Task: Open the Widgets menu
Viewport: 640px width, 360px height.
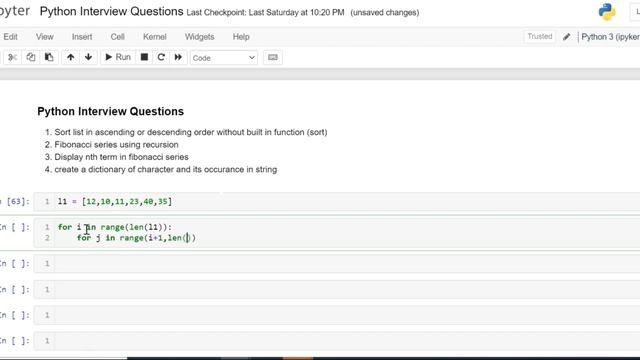Action: (x=200, y=37)
